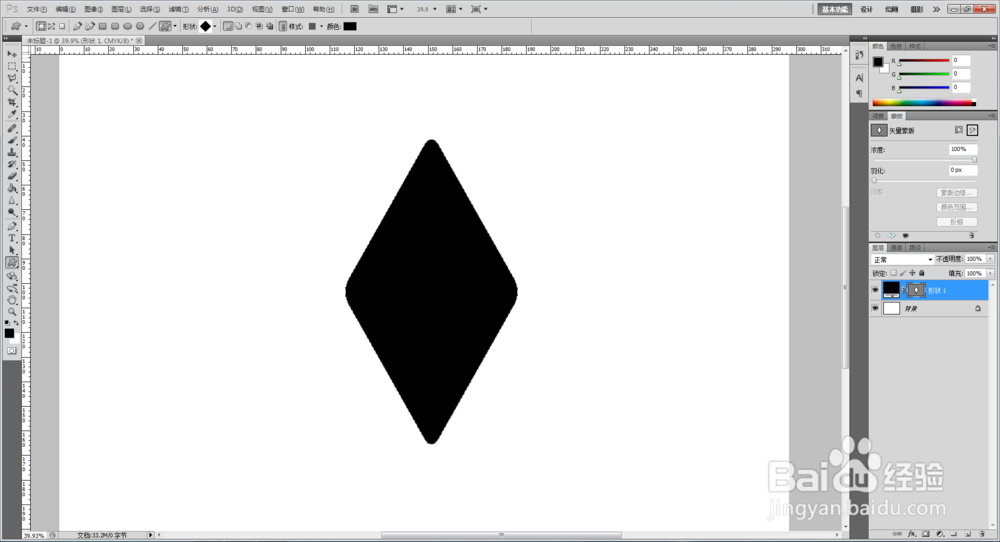Select the Clone Stamp tool
Viewport: 1000px width, 542px height.
[x=11, y=152]
